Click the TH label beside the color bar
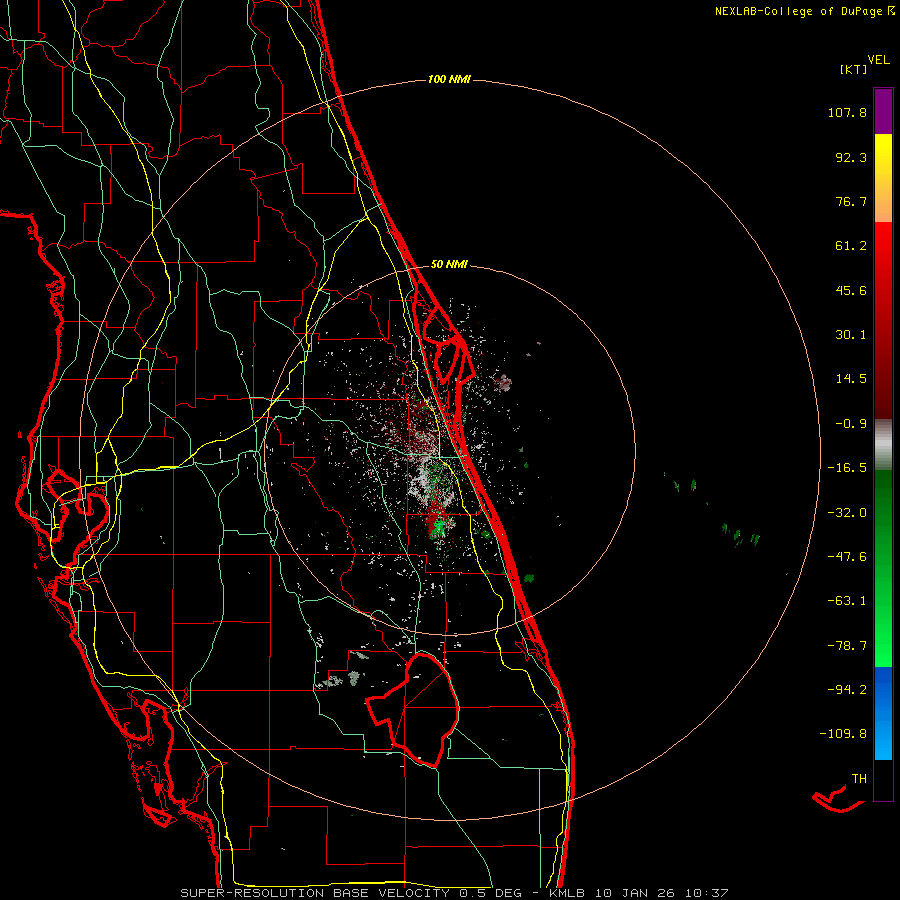This screenshot has width=900, height=900. [859, 779]
